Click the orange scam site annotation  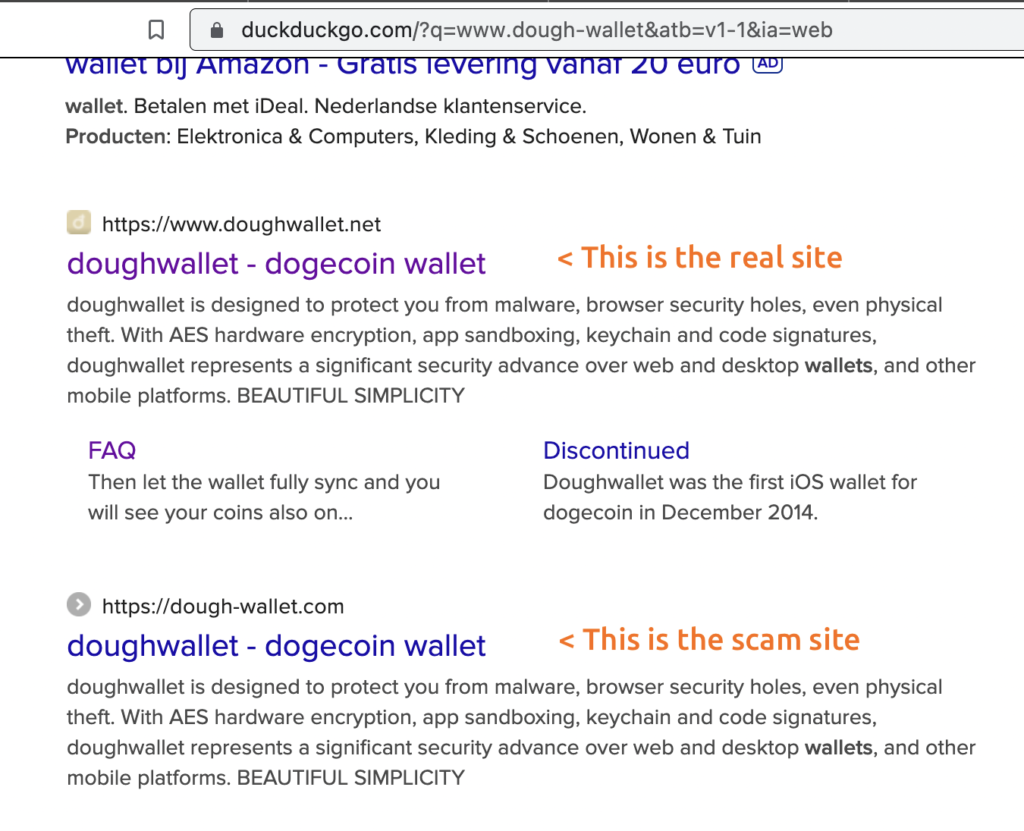click(708, 640)
